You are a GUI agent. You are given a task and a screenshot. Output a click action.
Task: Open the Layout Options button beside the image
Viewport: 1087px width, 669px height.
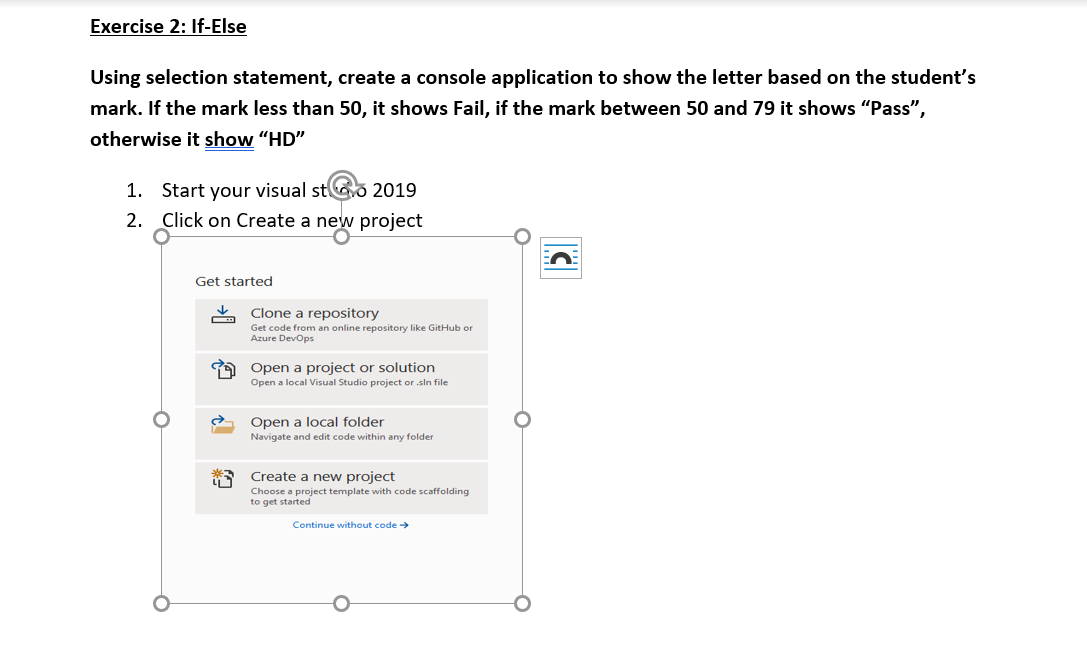tap(560, 257)
